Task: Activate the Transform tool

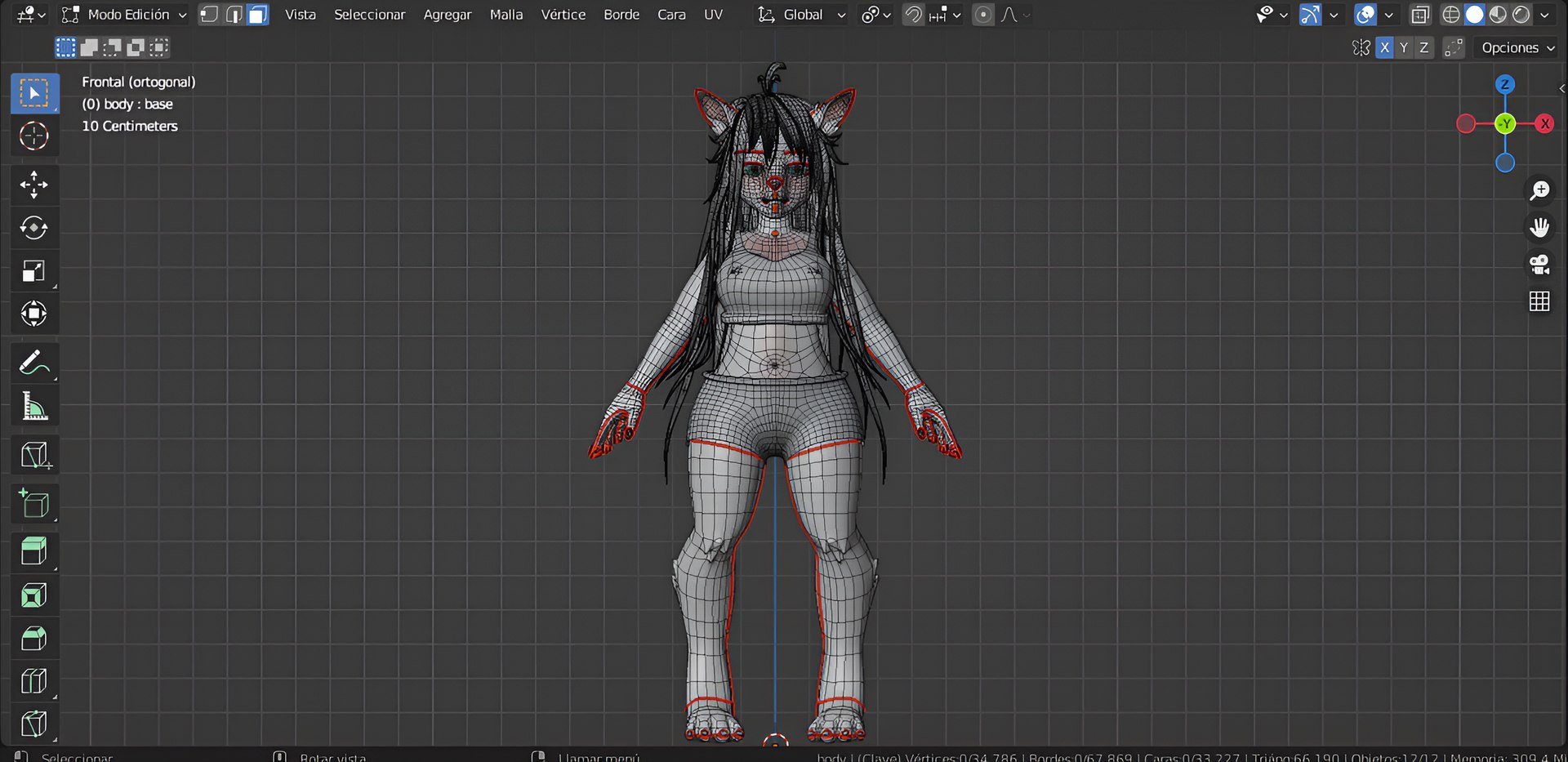Action: tap(34, 314)
